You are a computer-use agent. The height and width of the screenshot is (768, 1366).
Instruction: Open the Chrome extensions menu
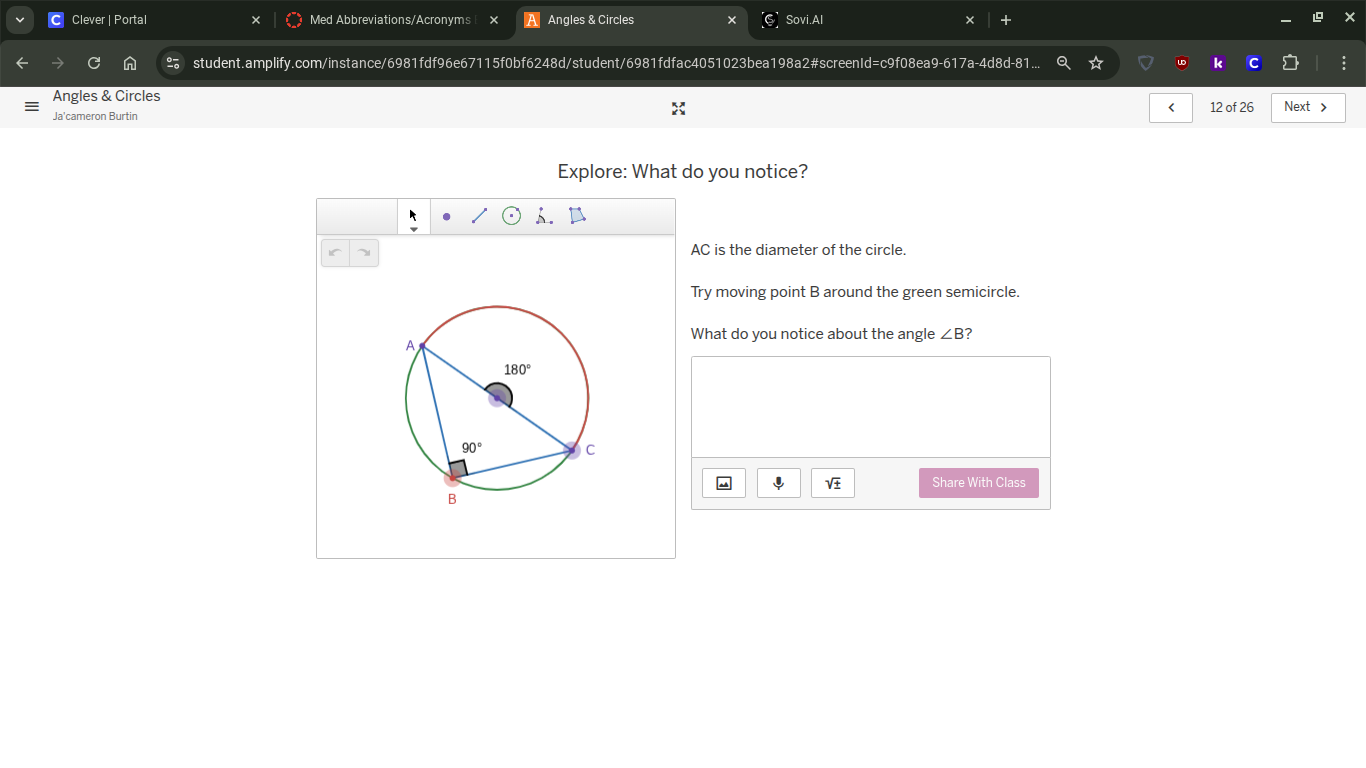point(1290,62)
